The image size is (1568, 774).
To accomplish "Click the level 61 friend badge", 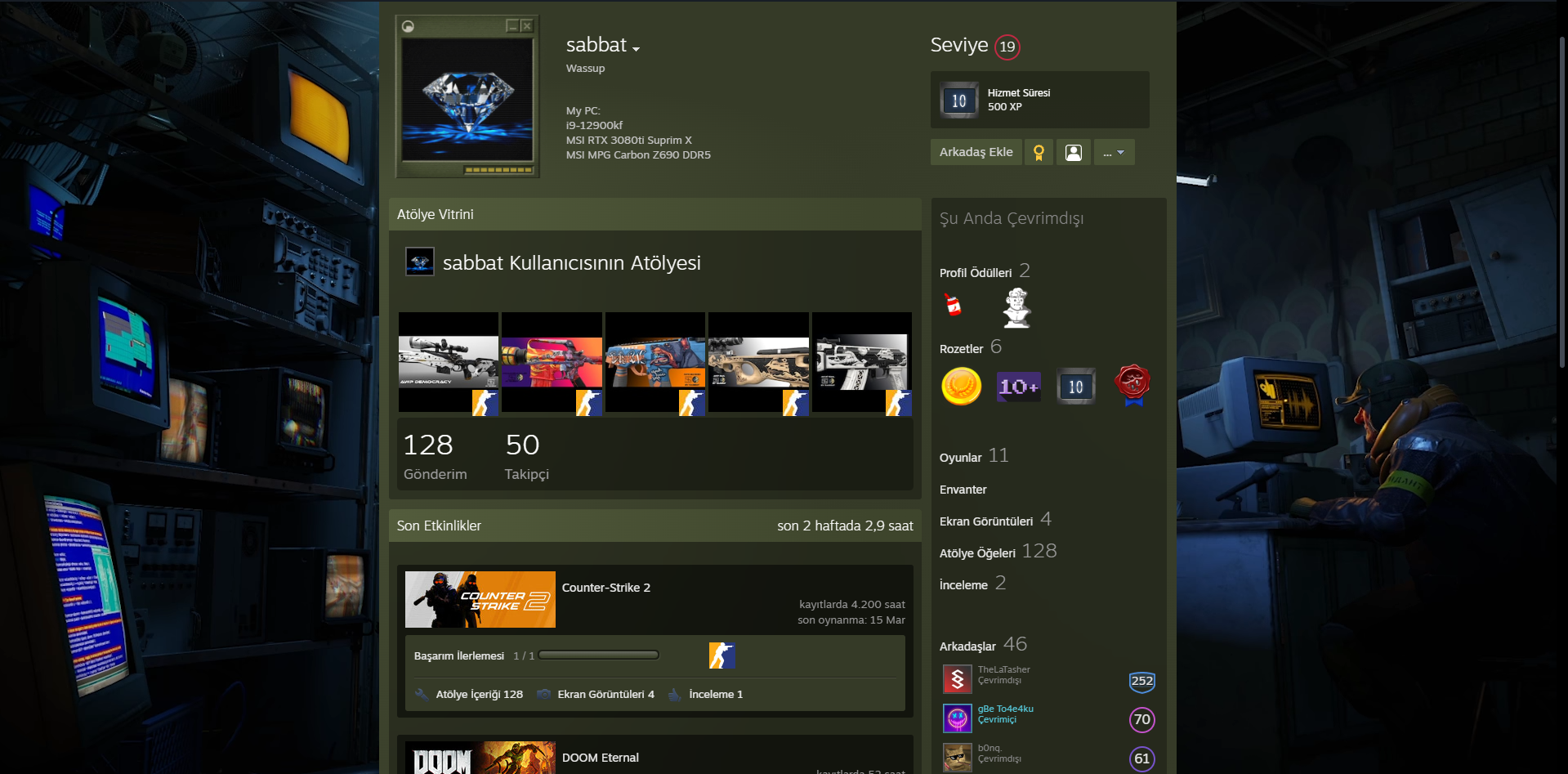I will click(x=1142, y=758).
